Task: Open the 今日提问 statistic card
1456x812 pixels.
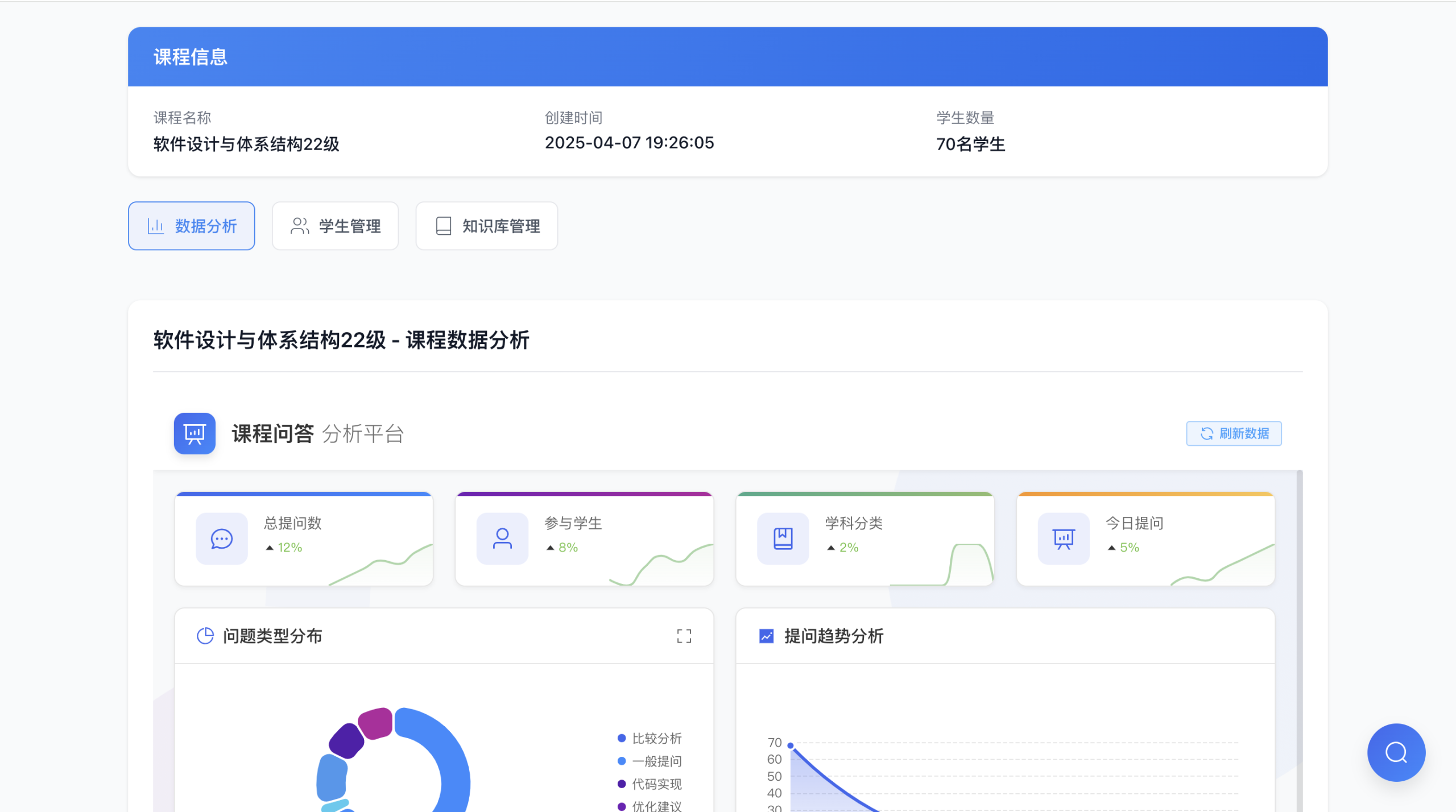Action: point(1145,538)
